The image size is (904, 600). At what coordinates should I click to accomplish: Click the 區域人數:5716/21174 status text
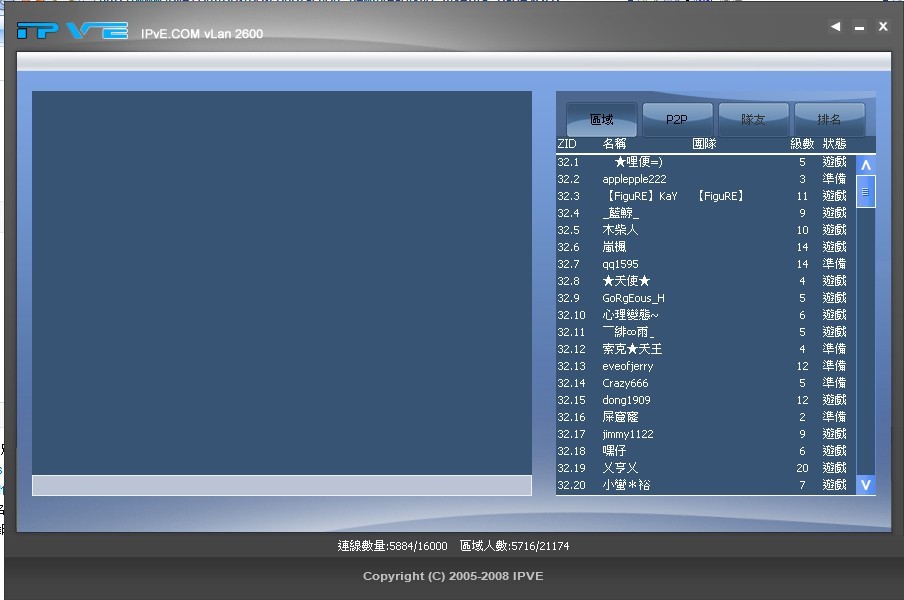click(514, 546)
